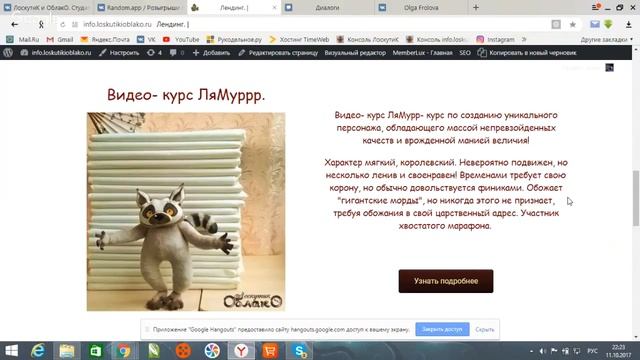Open MemberLux - Главная menu
640x360 pixels.
(x=422, y=53)
